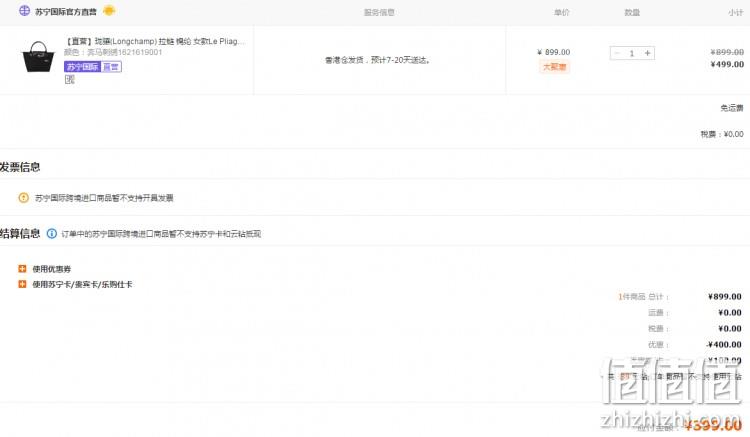Click the quantity input field showing 1

[x=632, y=53]
